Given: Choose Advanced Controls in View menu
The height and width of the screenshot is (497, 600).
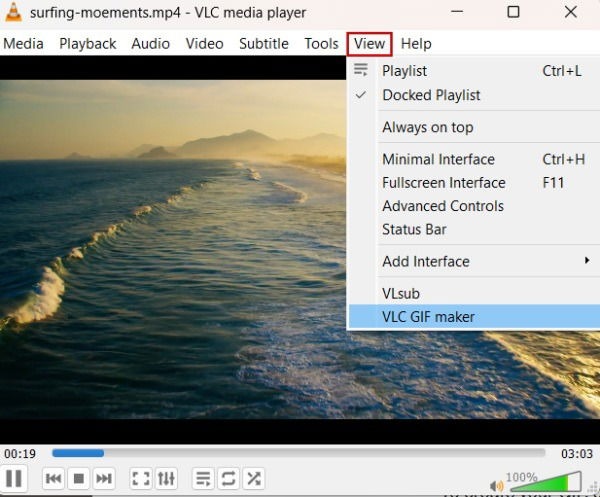Looking at the screenshot, I should [x=442, y=206].
